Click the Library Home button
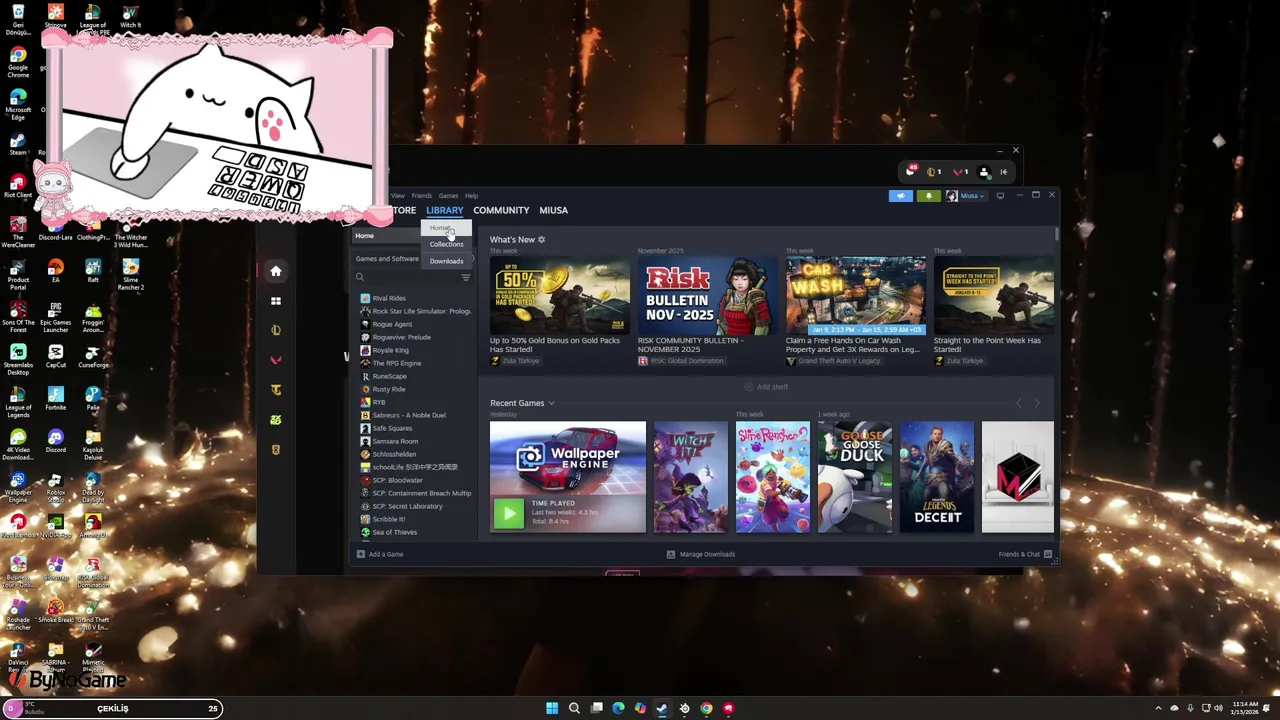The image size is (1280, 720). pos(385,236)
